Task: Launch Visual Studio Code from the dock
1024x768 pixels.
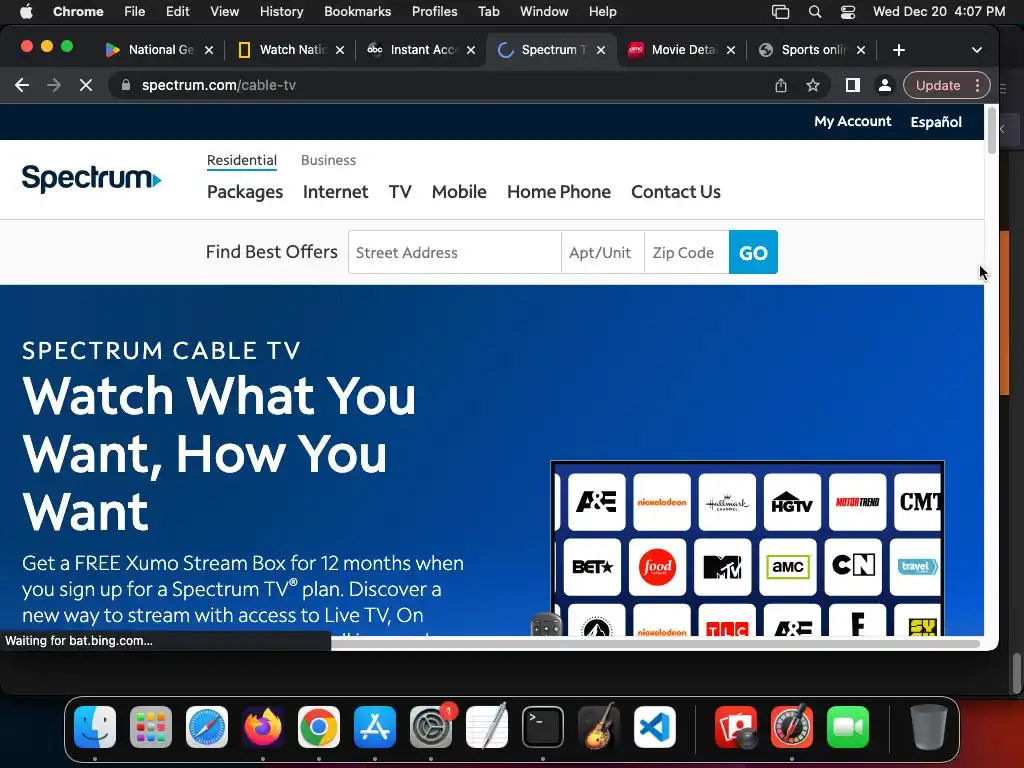Action: pos(655,727)
